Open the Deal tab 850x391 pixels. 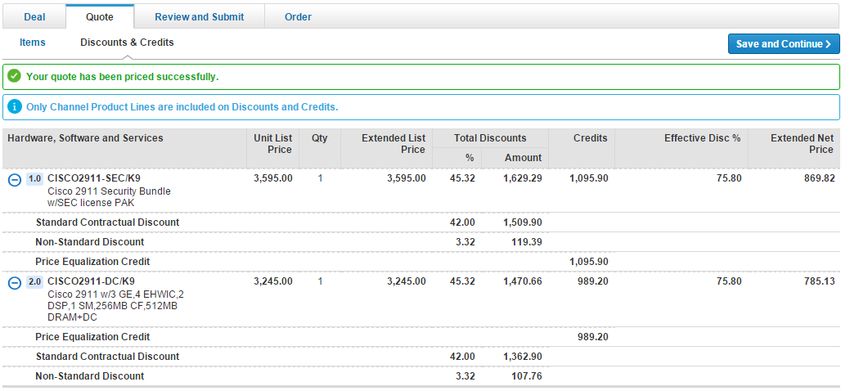click(x=35, y=17)
